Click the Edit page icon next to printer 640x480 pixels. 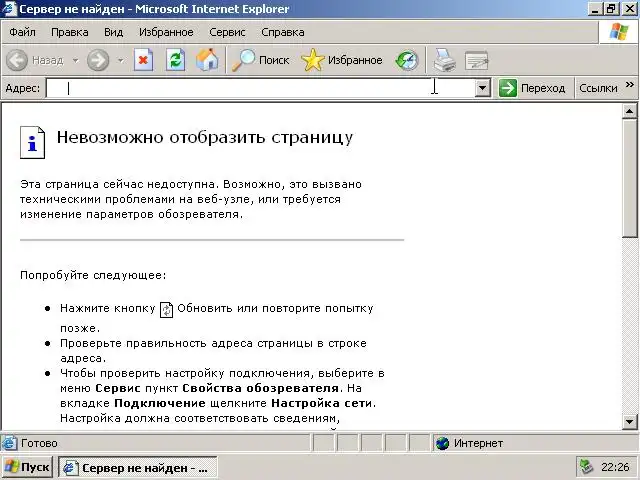point(476,60)
